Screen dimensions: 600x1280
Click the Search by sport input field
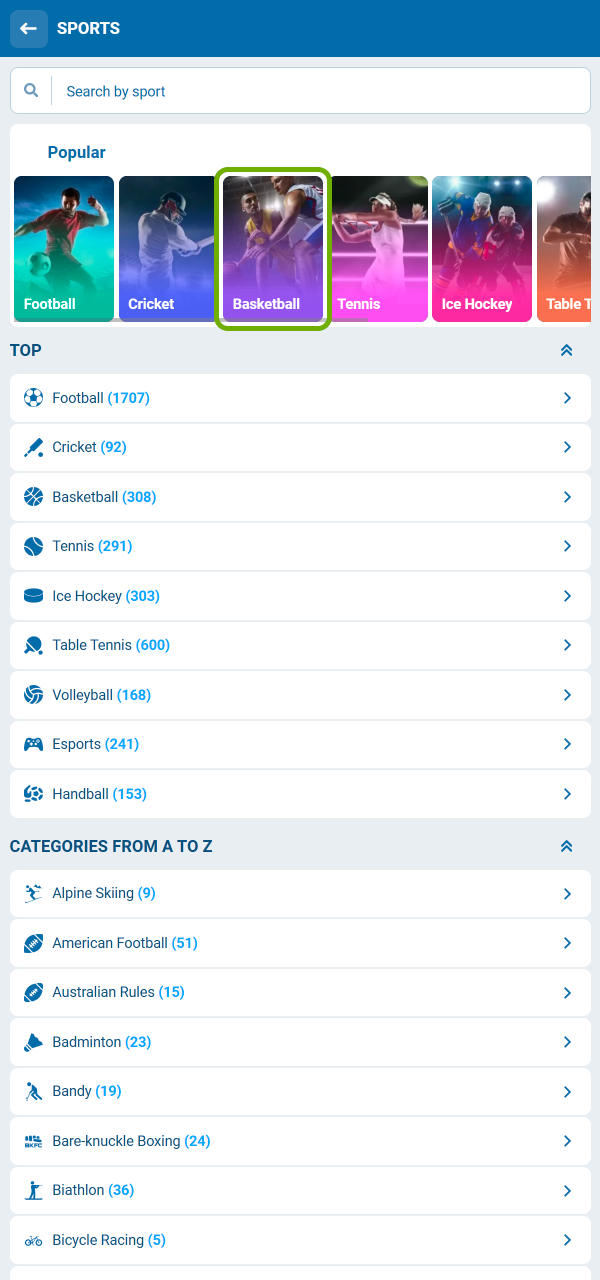(300, 90)
